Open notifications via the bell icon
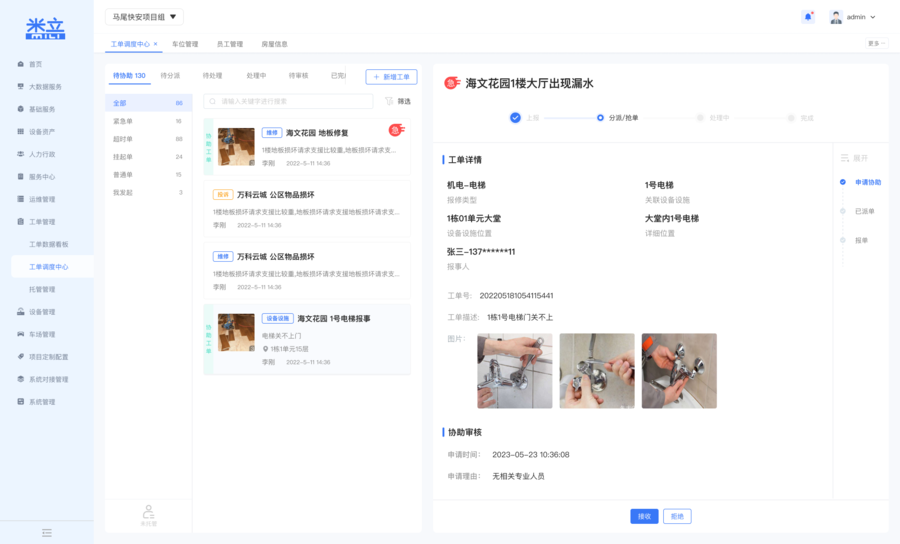 [x=808, y=17]
